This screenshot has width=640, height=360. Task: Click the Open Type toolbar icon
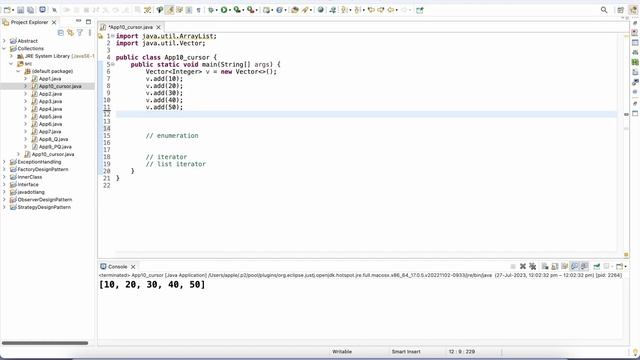pyautogui.click(x=294, y=10)
